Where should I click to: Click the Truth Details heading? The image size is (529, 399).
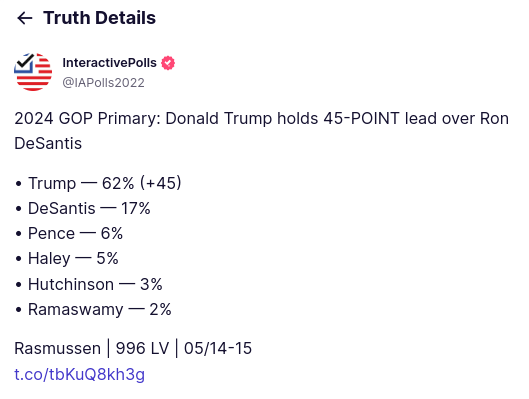coord(100,18)
